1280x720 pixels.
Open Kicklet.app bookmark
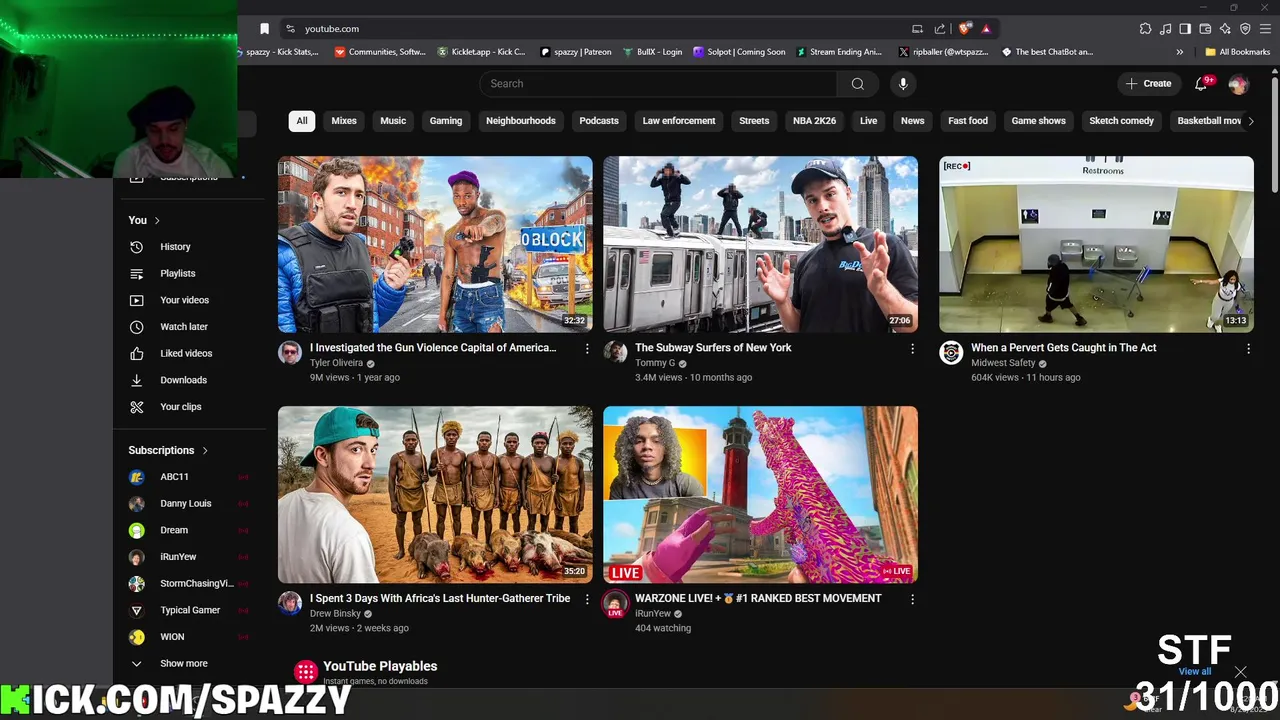[x=482, y=52]
